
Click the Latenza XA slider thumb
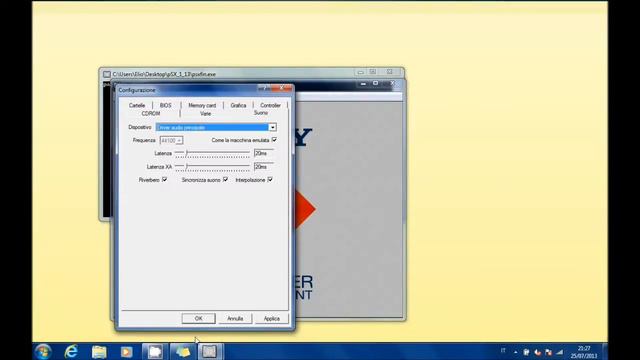click(x=187, y=166)
